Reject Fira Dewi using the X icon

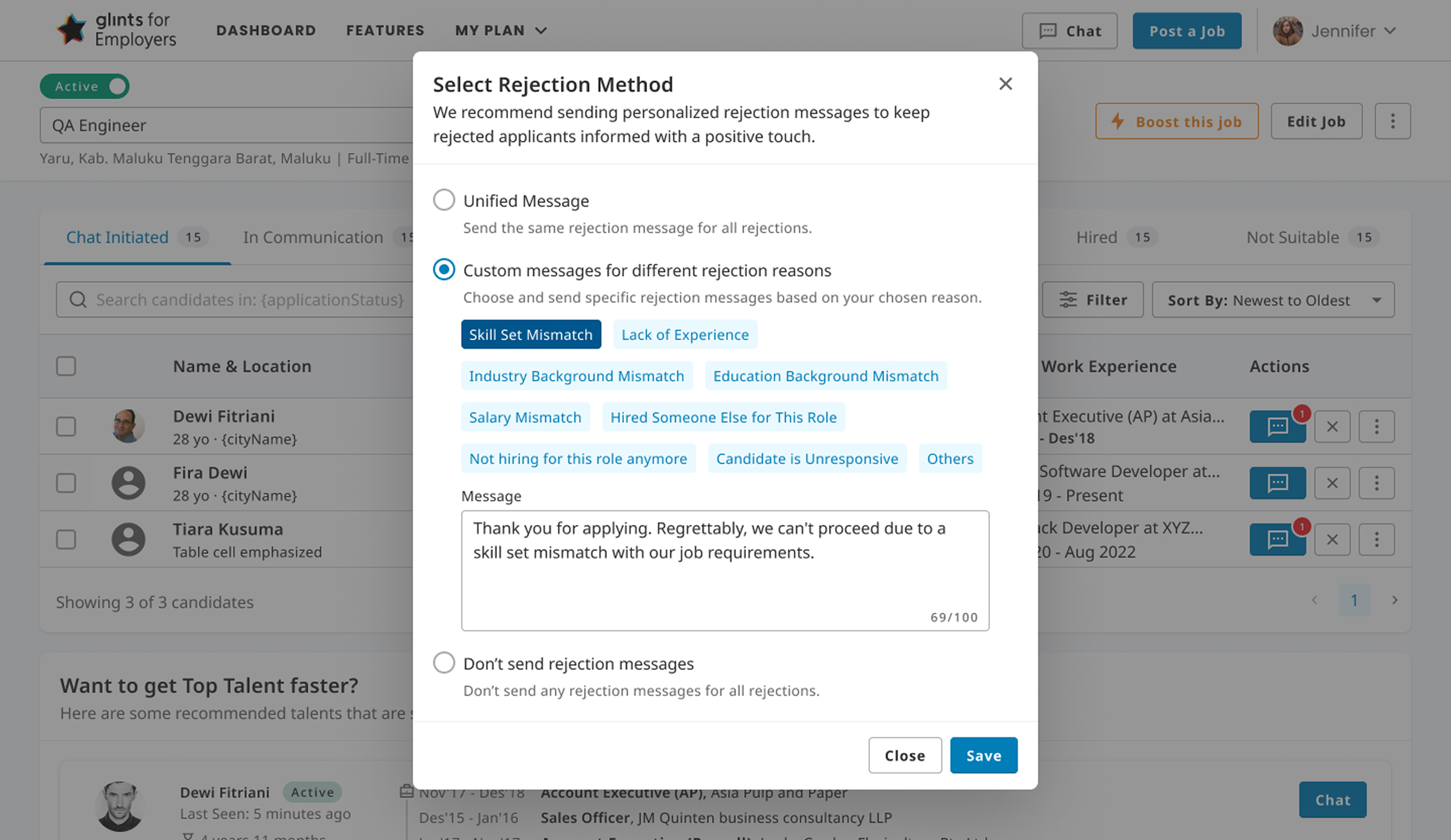point(1332,483)
